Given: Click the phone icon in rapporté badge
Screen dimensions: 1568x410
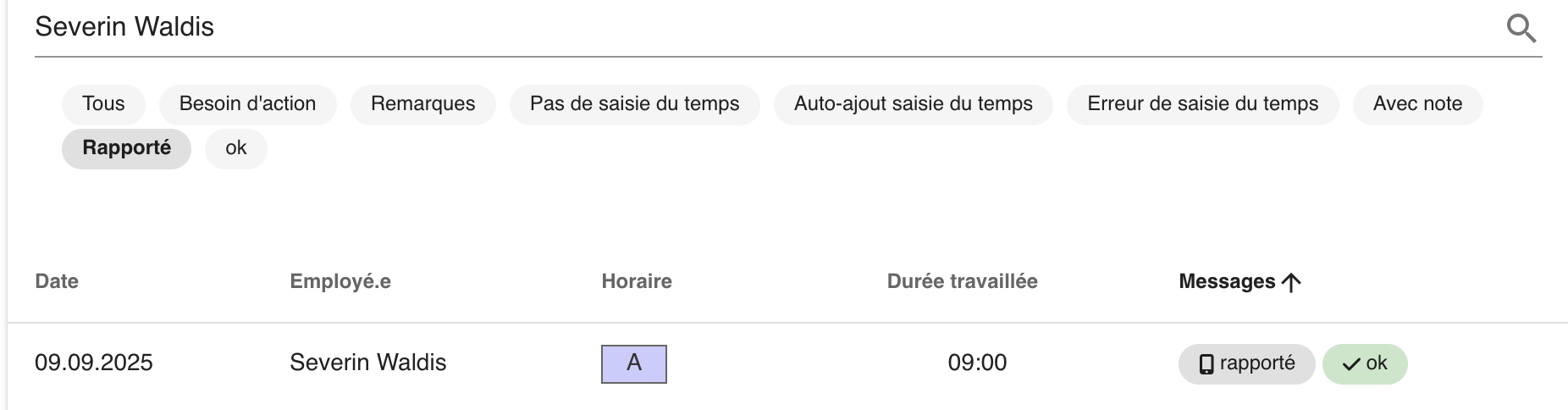Looking at the screenshot, I should pyautogui.click(x=1206, y=364).
